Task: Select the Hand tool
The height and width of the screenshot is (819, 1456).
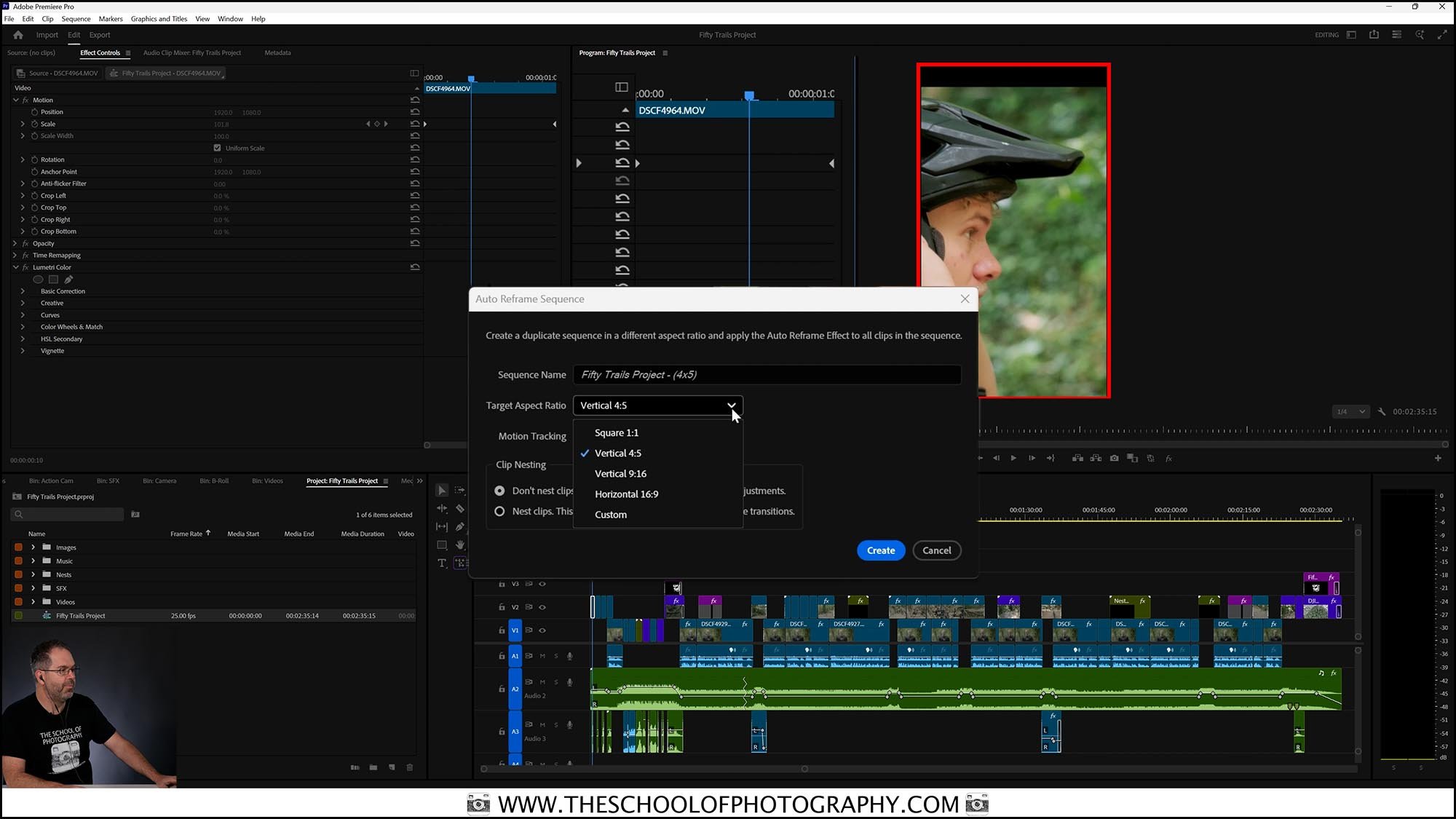Action: 460,545
